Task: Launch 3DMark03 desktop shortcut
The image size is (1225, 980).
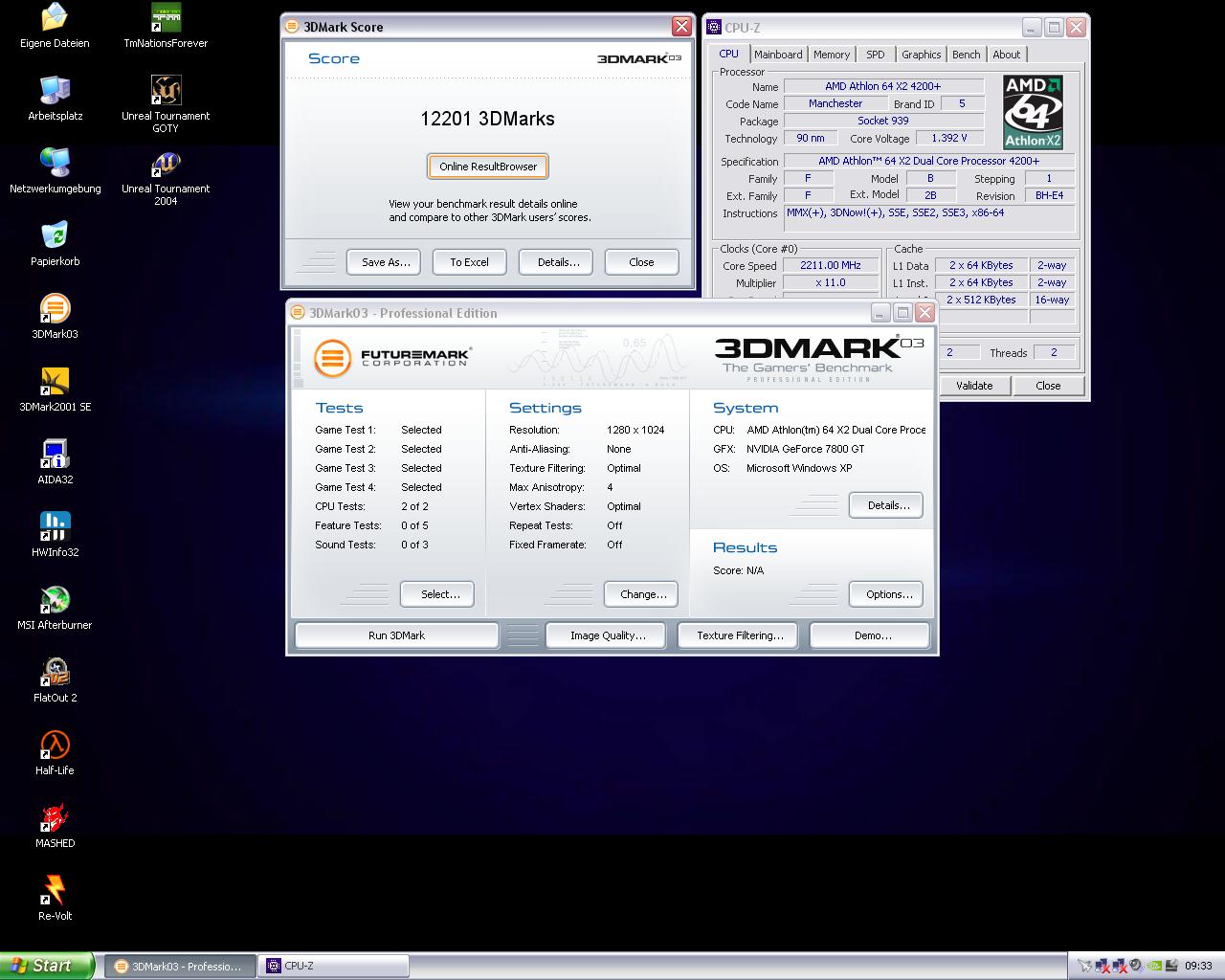Action: click(x=55, y=317)
